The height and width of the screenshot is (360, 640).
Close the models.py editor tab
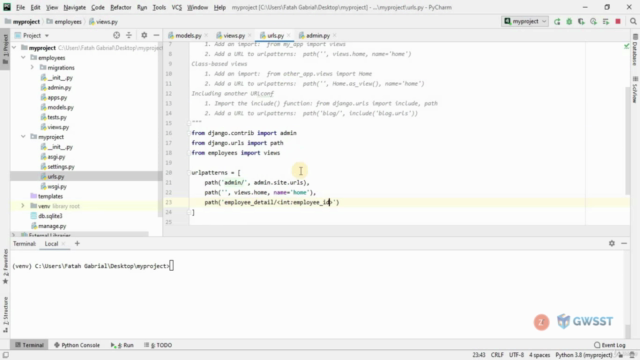tap(207, 36)
